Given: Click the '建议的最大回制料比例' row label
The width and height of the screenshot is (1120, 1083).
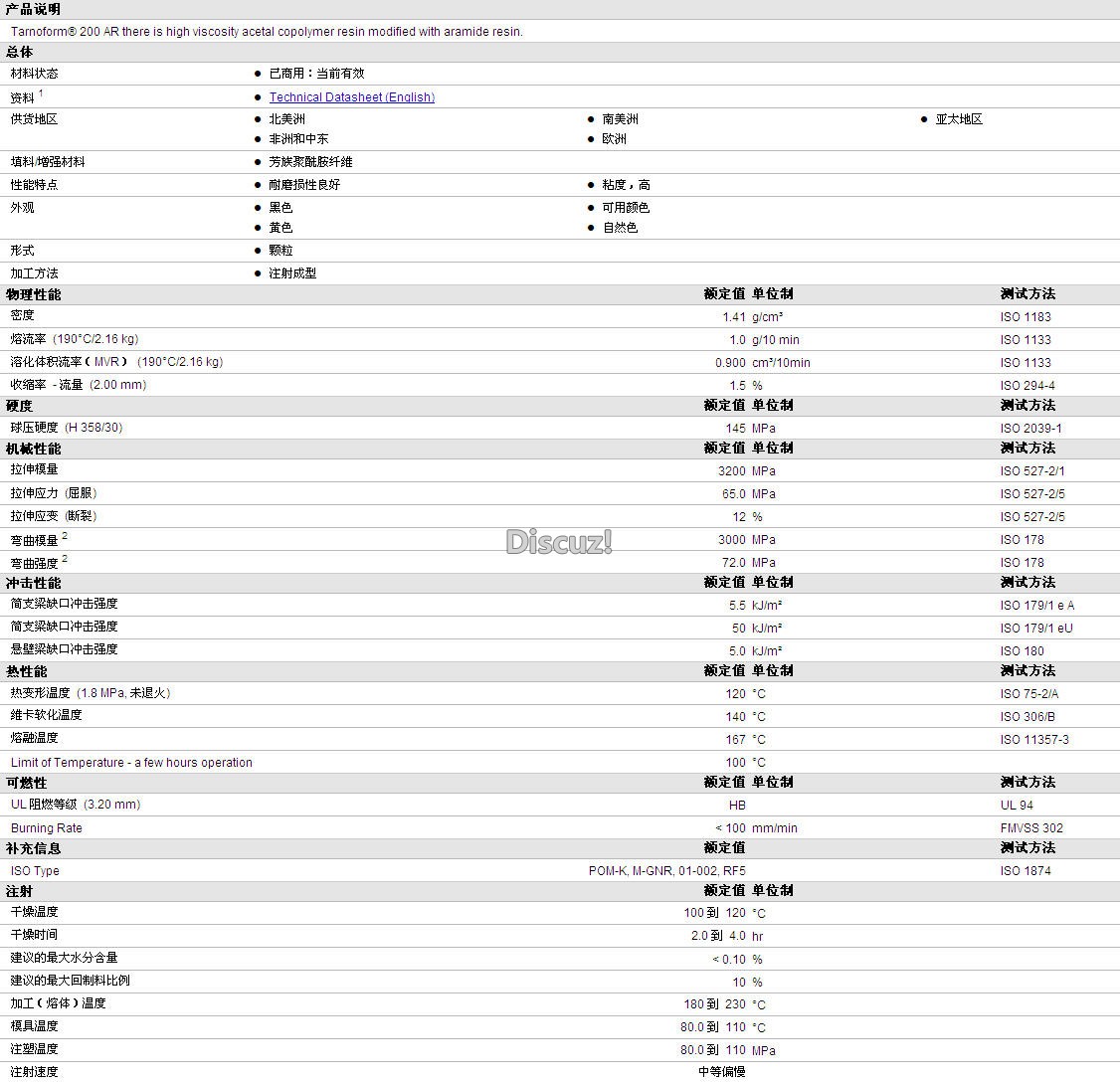Looking at the screenshot, I should pos(70,981).
